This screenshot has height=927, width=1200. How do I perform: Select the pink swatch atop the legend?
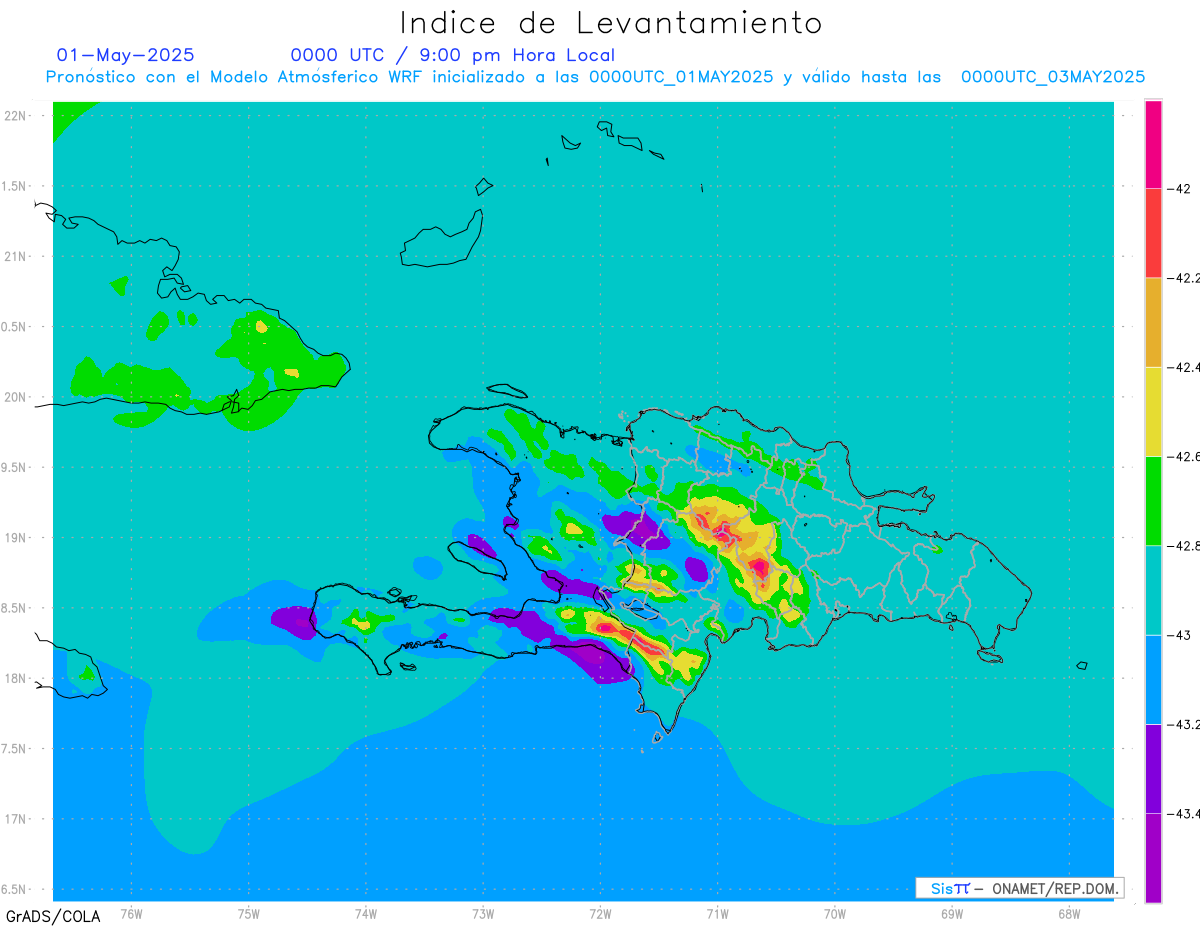(x=1153, y=144)
